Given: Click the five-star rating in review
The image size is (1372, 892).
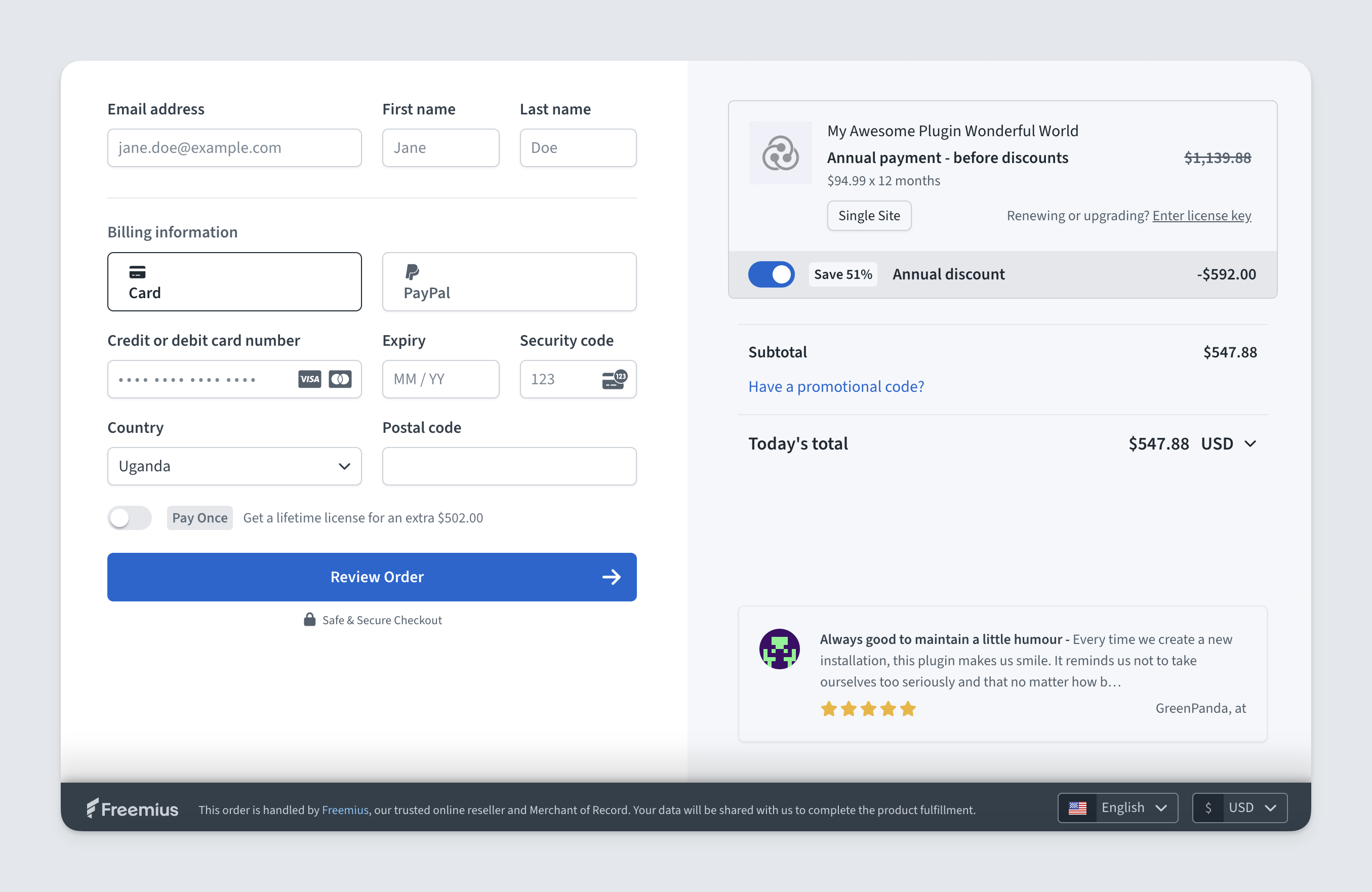Looking at the screenshot, I should click(x=868, y=709).
